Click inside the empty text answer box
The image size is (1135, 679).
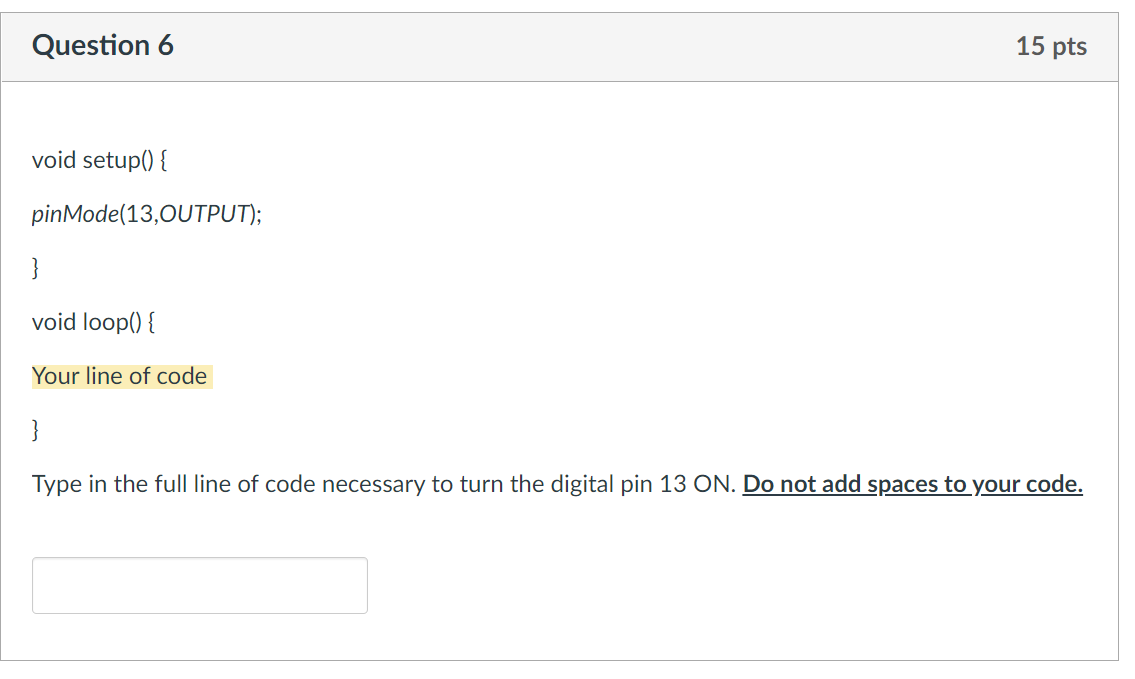click(x=199, y=585)
